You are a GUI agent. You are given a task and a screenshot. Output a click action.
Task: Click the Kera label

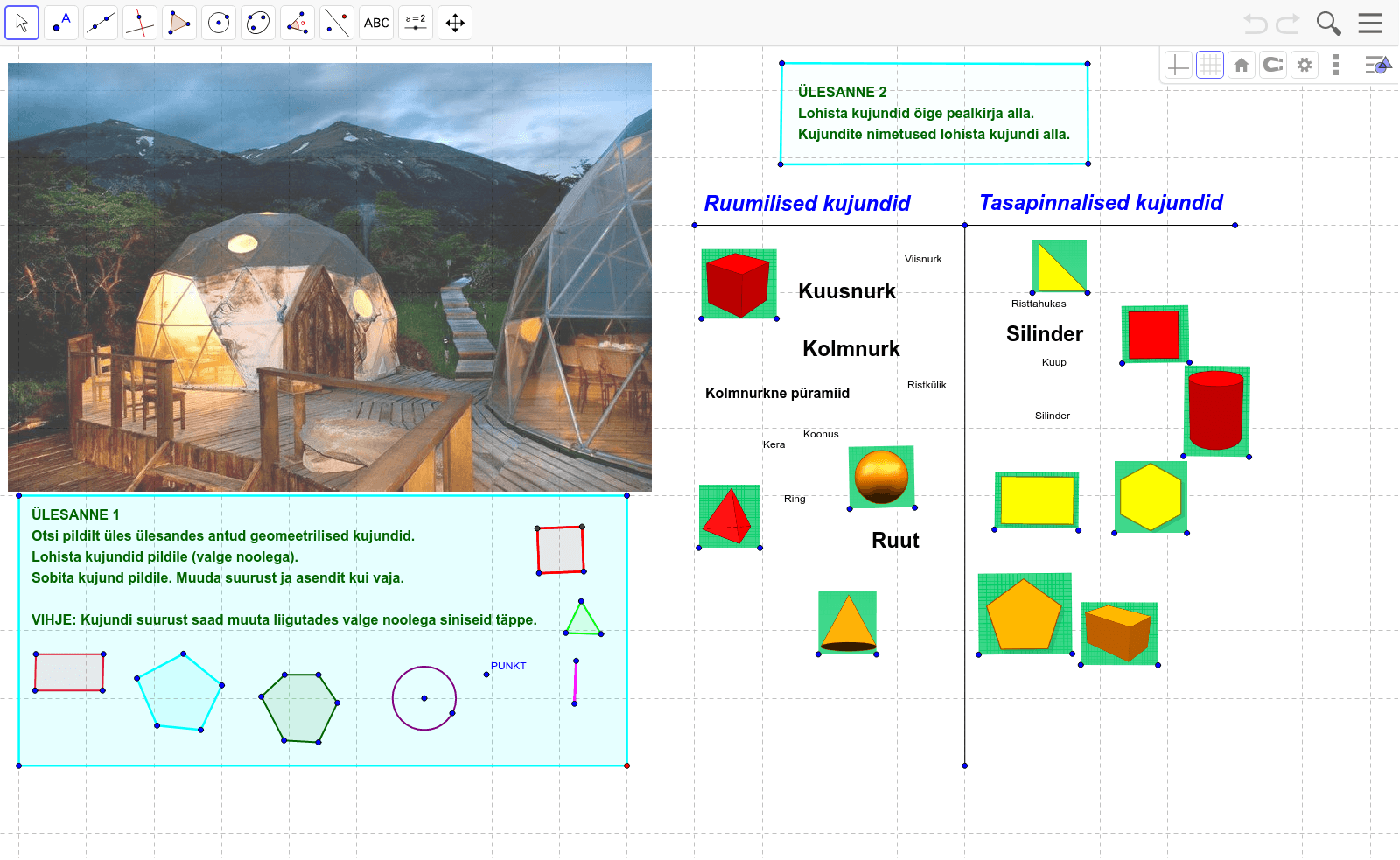click(x=773, y=444)
